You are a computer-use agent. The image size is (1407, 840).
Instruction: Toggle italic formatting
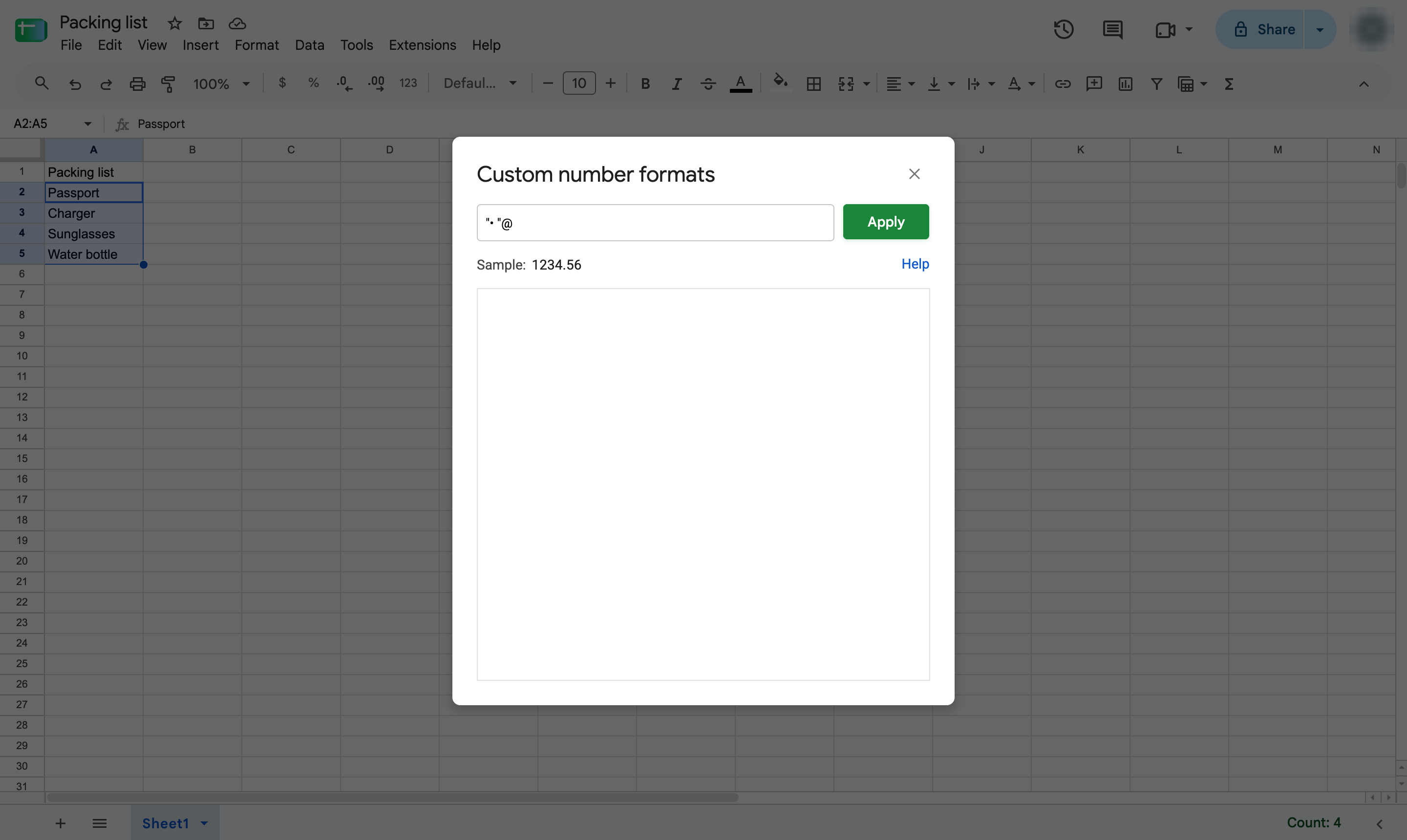(x=677, y=84)
